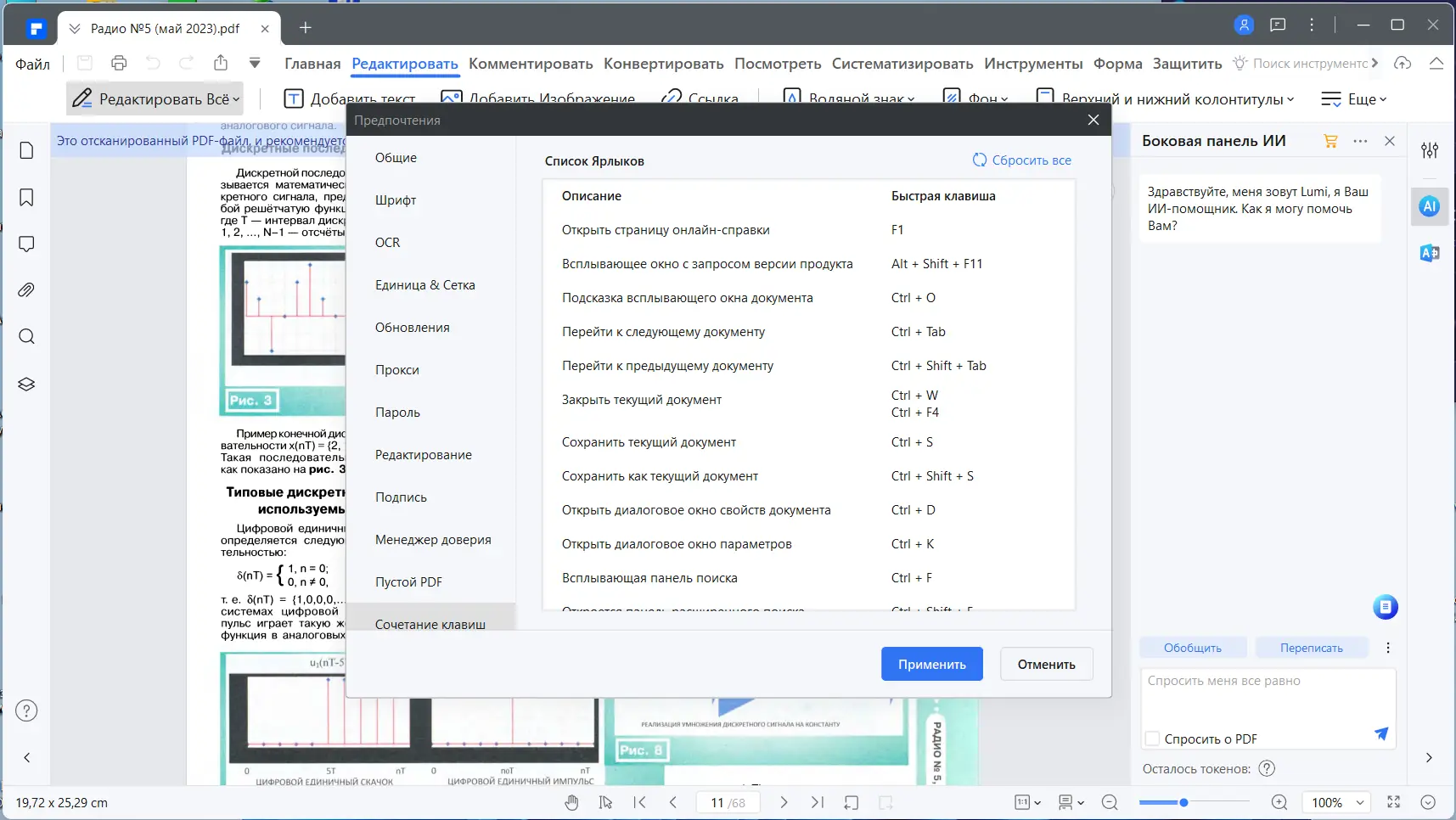Image resolution: width=1456 pixels, height=820 pixels.
Task: Select the hand tool in status bar
Action: 571,802
